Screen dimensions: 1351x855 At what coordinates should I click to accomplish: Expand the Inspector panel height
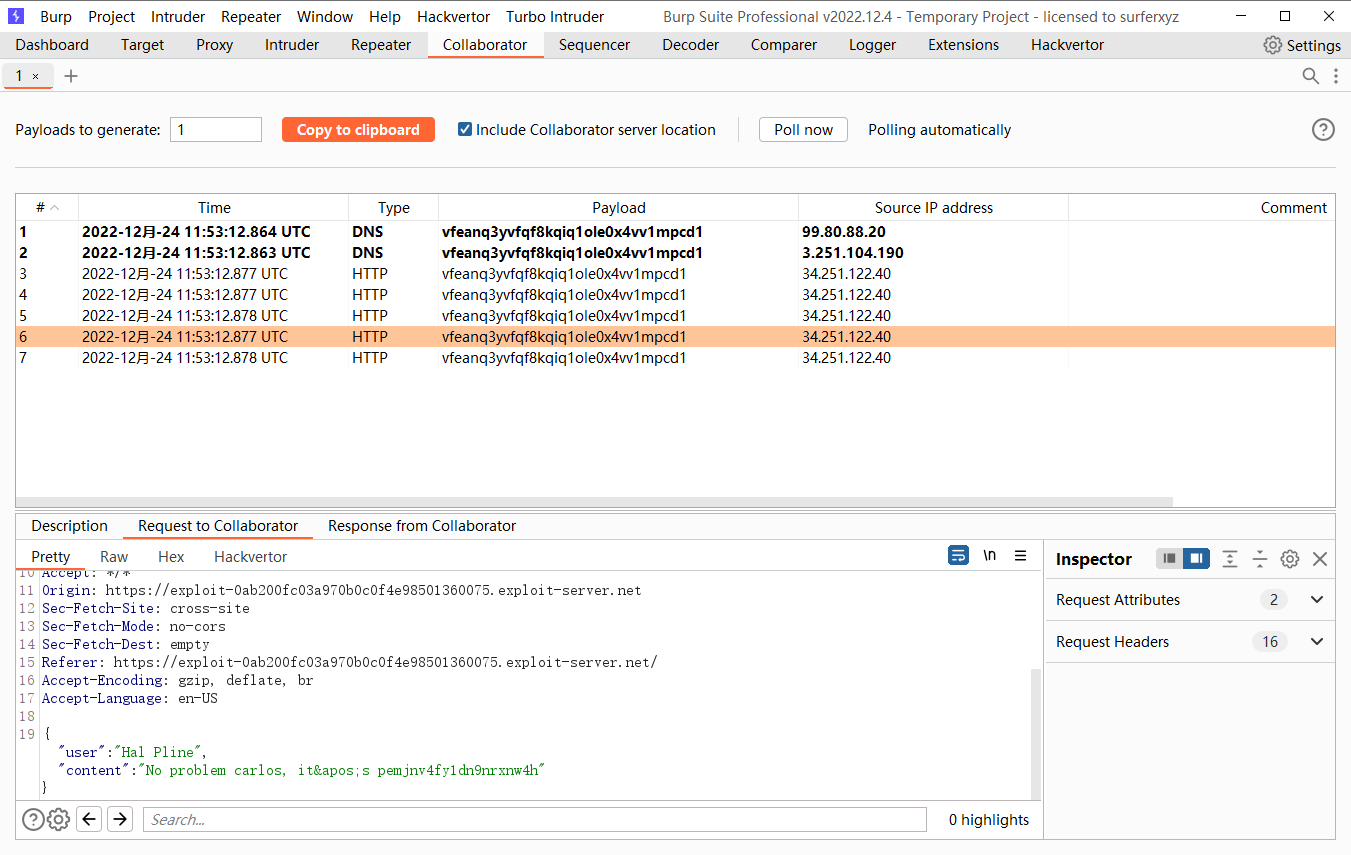click(x=1229, y=559)
